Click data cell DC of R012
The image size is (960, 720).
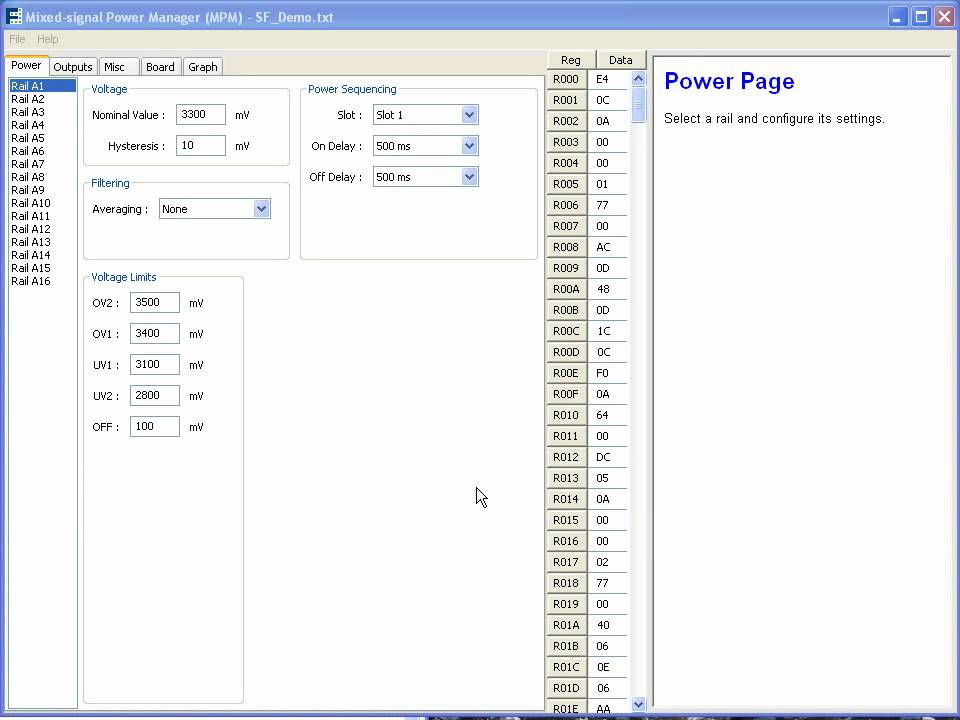(x=607, y=457)
